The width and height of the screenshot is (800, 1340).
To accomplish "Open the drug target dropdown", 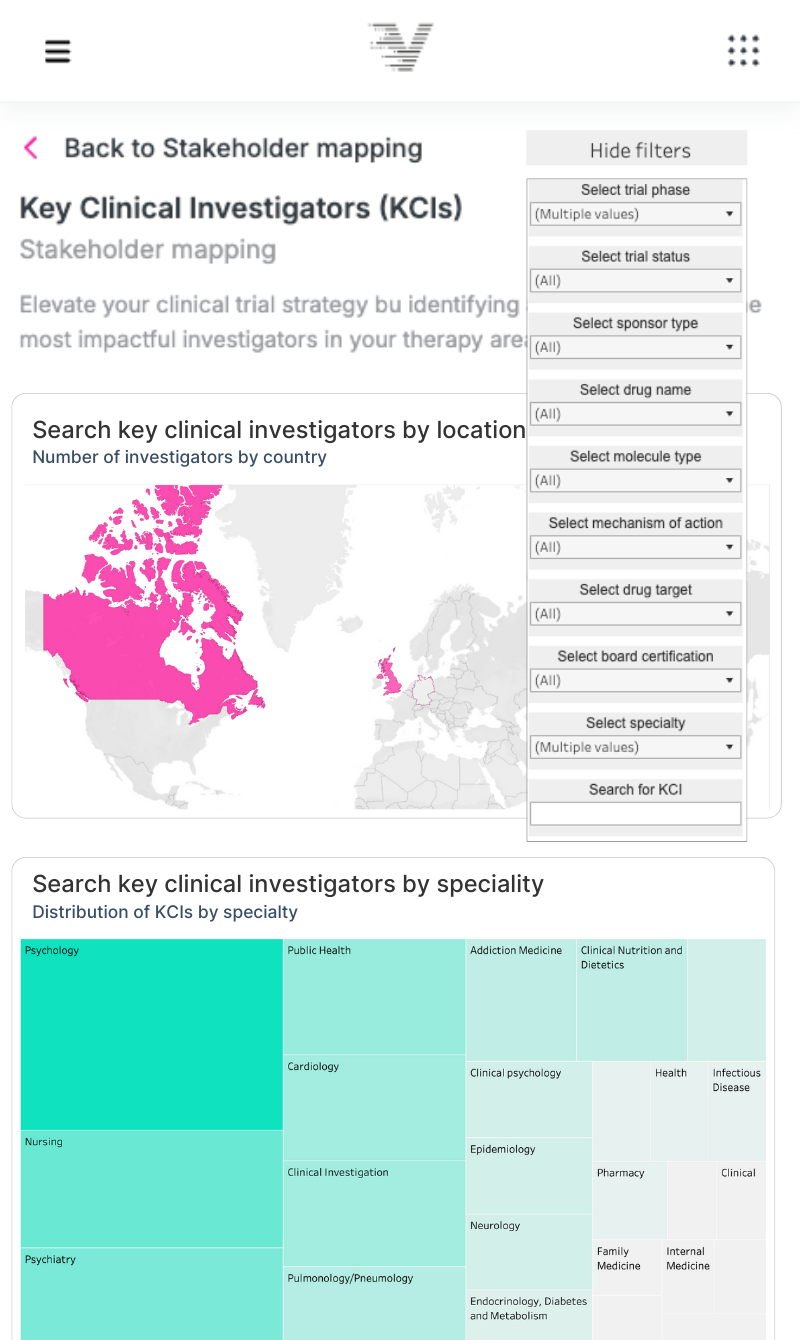I will [x=635, y=614].
